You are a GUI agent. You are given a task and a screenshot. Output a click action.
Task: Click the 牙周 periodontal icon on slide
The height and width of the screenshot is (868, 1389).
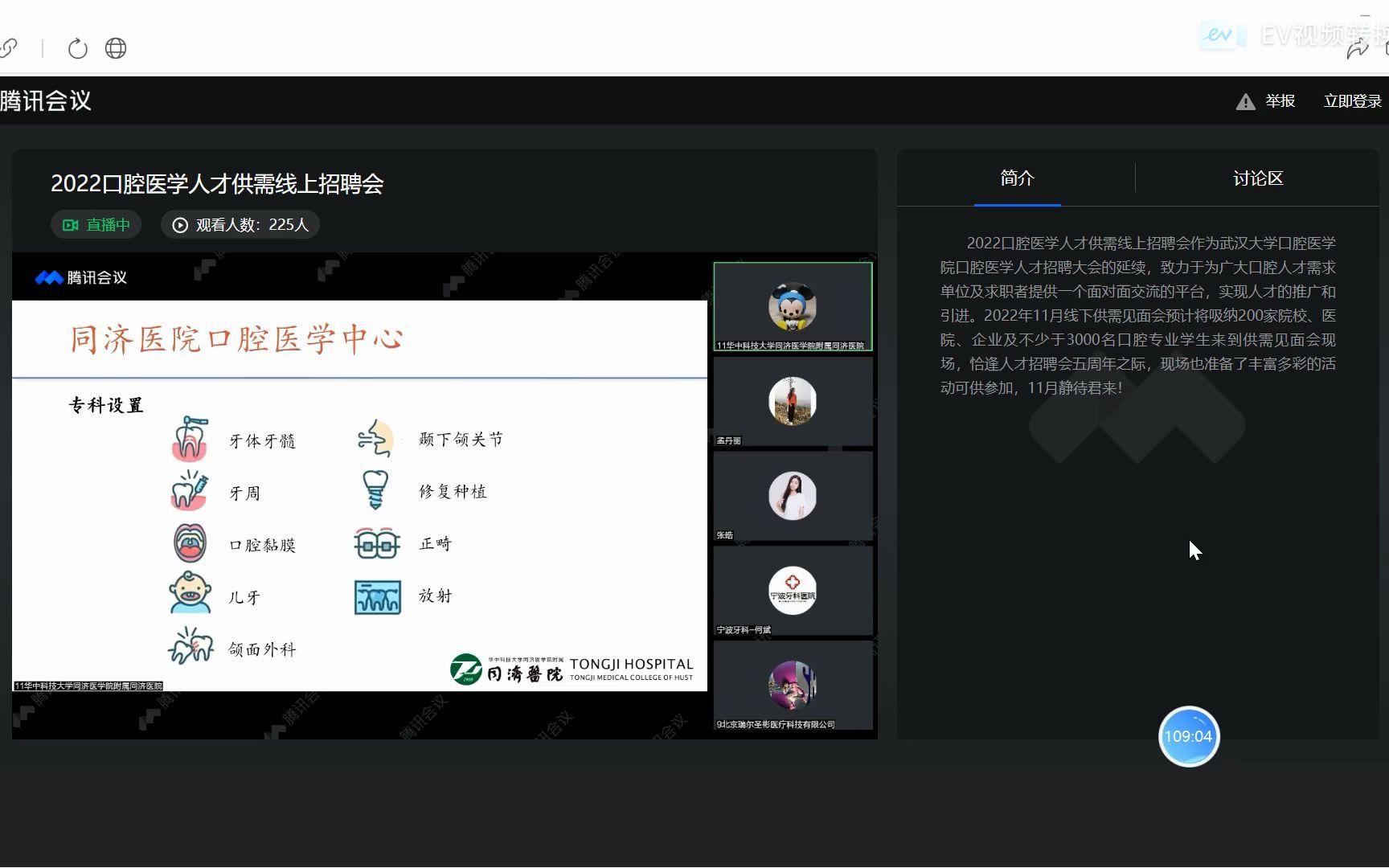coord(190,490)
